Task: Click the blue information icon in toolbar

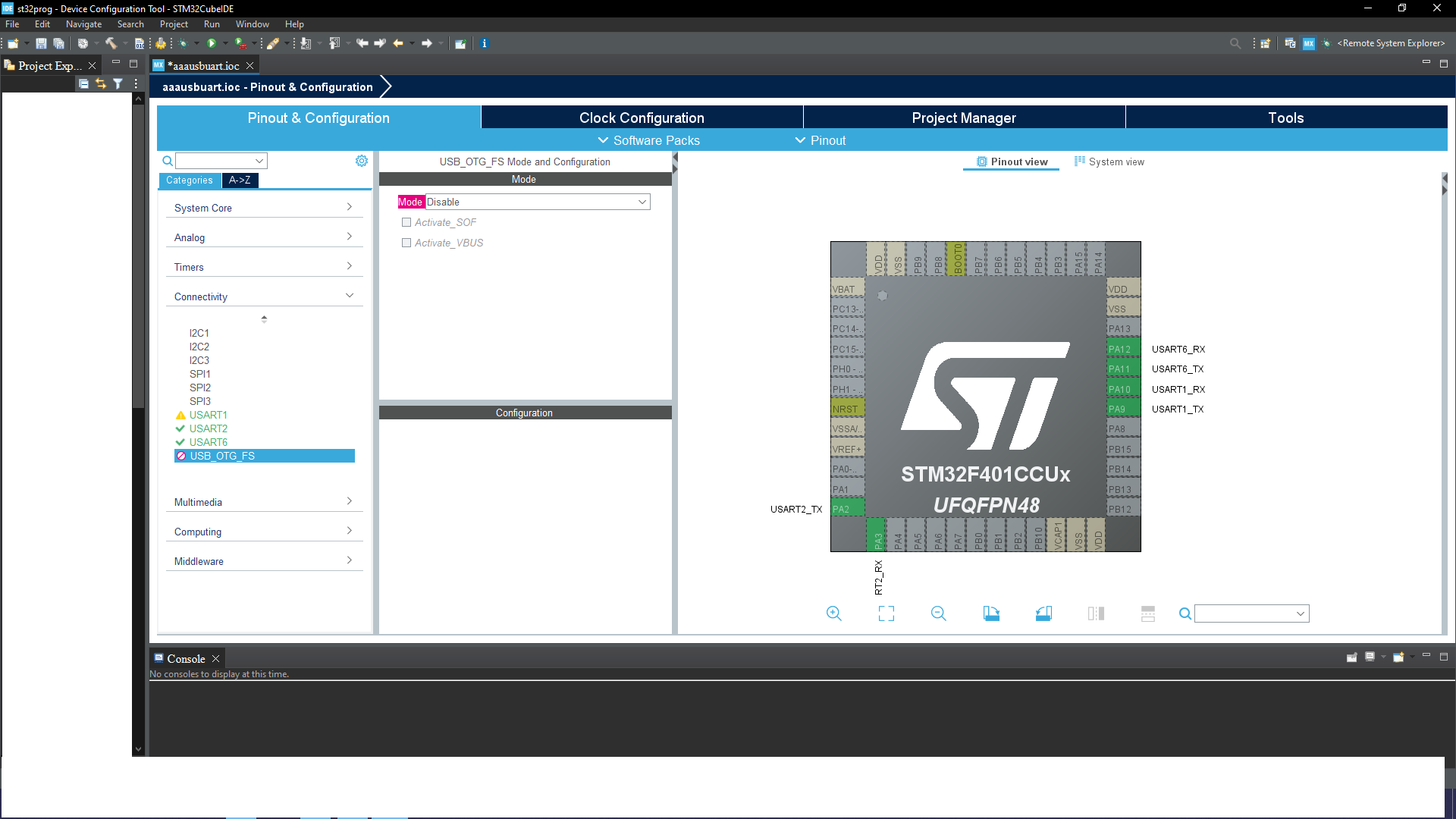Action: click(x=484, y=43)
